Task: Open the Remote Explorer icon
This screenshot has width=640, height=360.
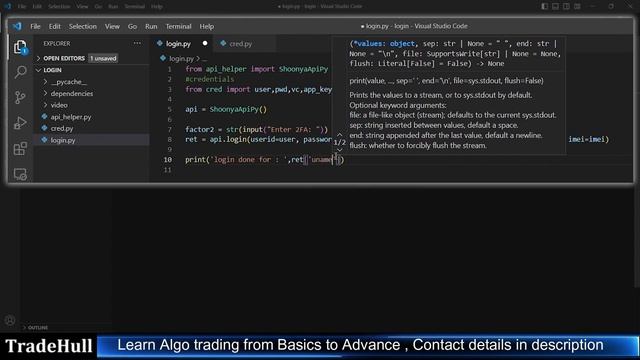Action: (x=20, y=174)
